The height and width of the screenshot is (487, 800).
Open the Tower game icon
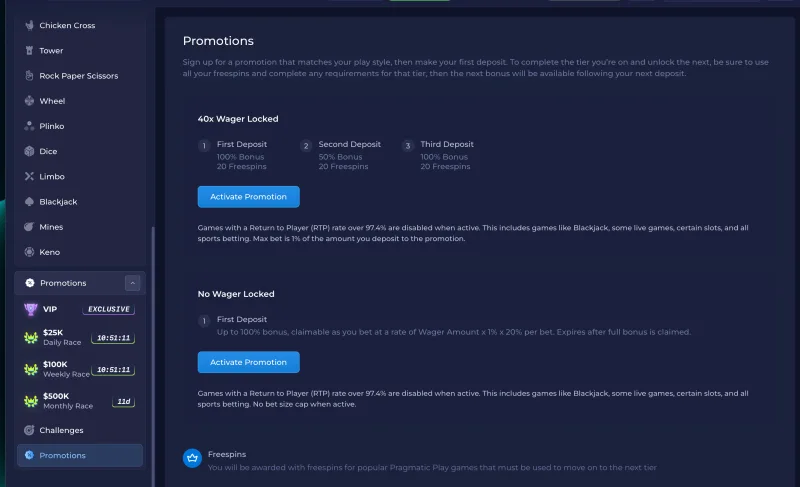[29, 50]
